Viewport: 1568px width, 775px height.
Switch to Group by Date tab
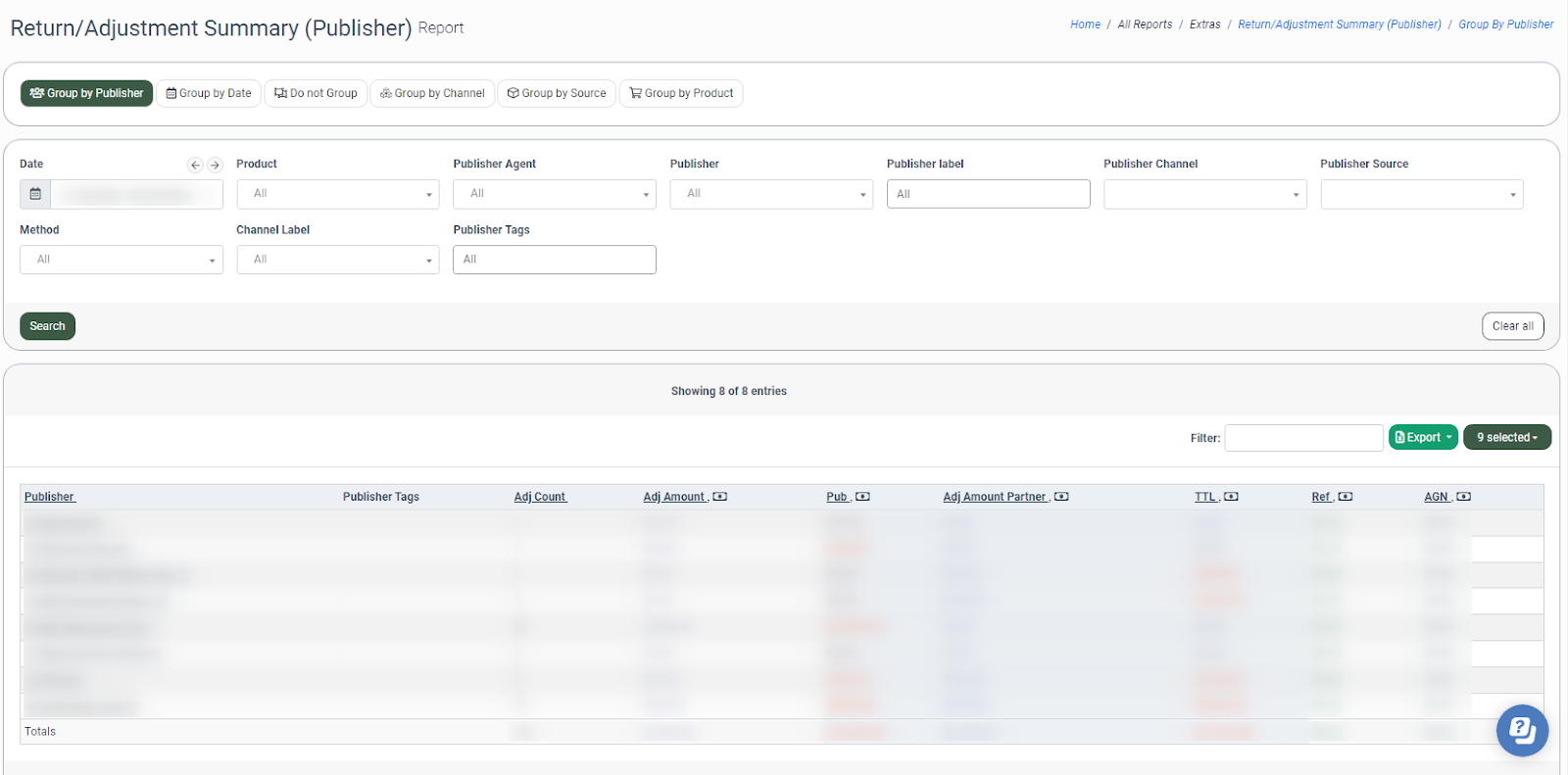[x=209, y=93]
